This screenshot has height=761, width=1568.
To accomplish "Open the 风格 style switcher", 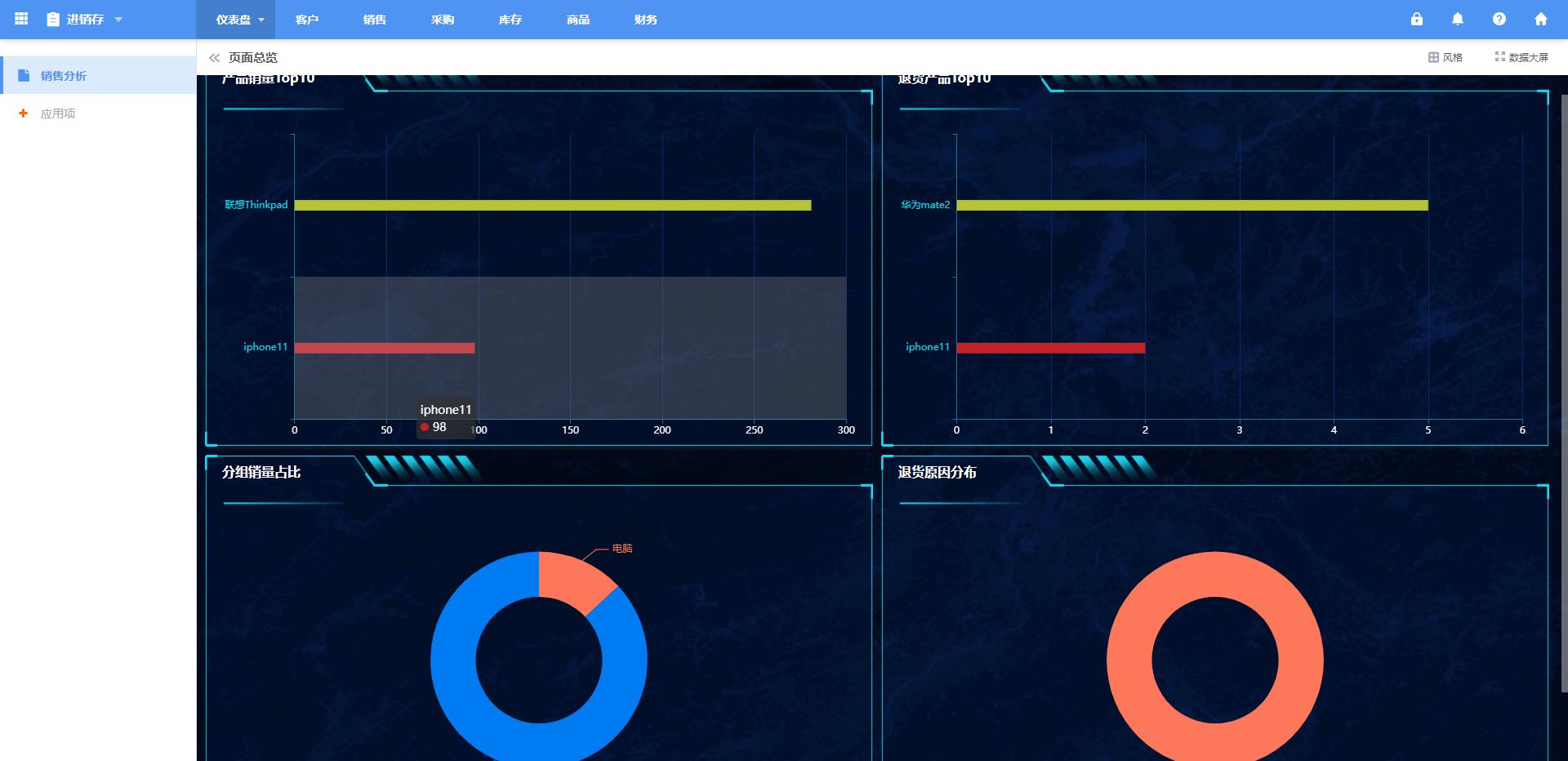I will 1445,57.
